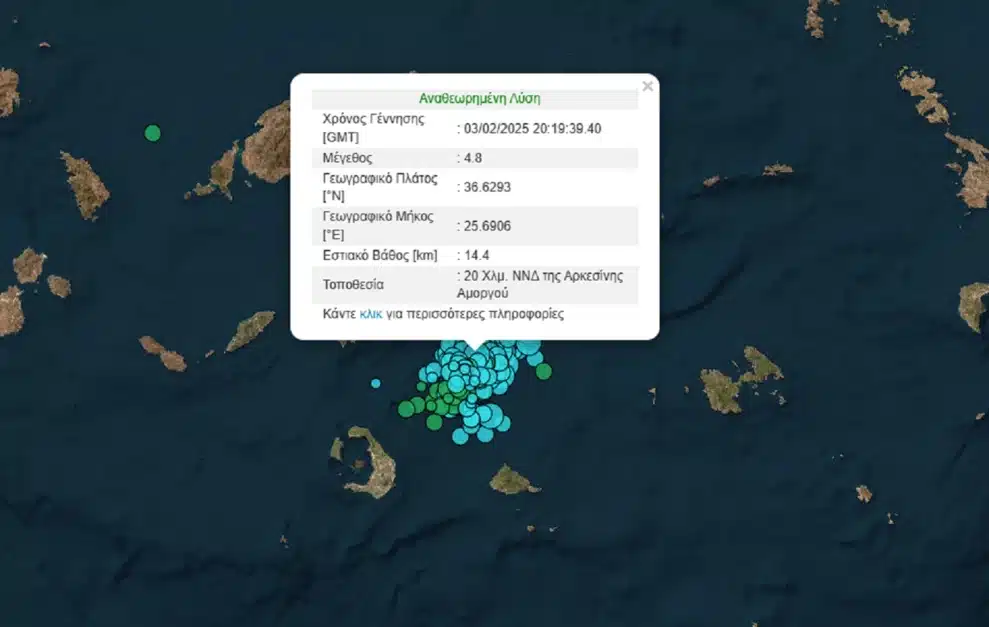Click the butterfly-shaped Astypalaia island
Image resolution: width=989 pixels, height=627 pixels.
(x=740, y=380)
